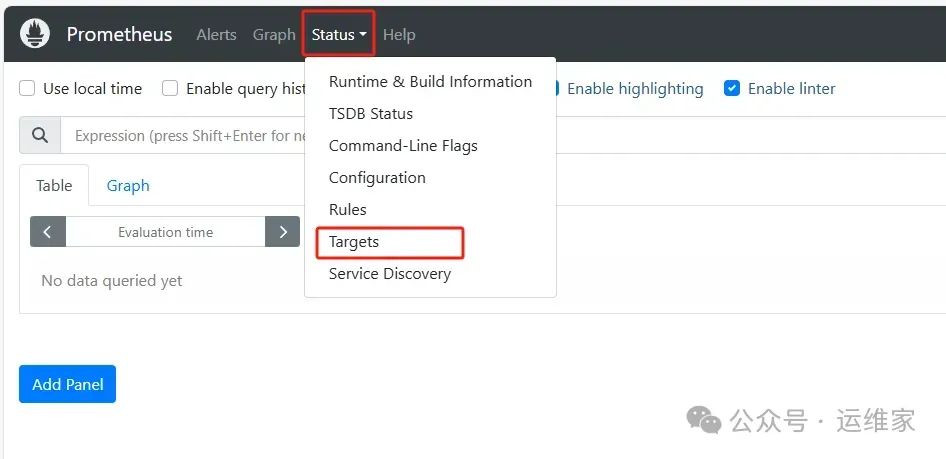Click the Prometheus flame logo icon
946x459 pixels.
pyautogui.click(x=36, y=34)
